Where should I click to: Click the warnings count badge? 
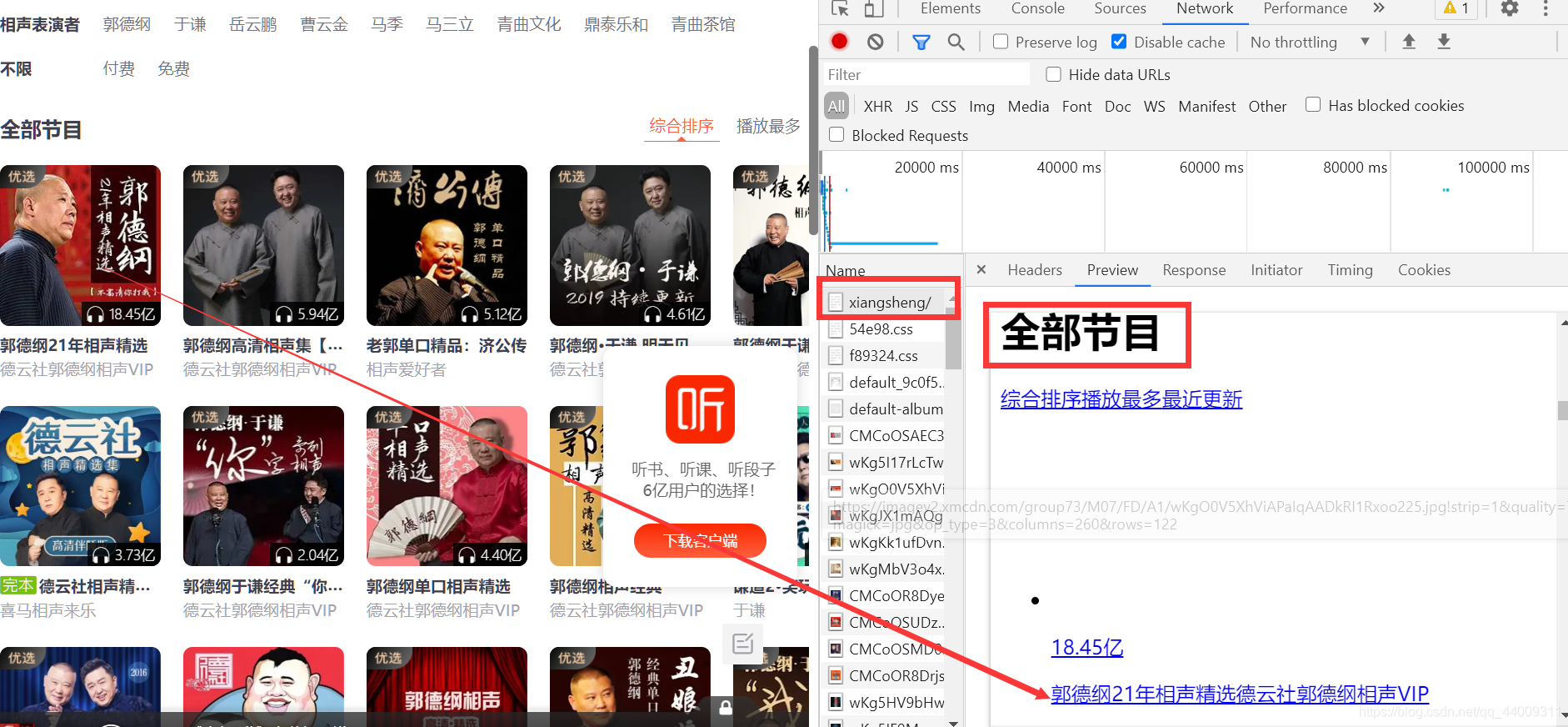1456,8
